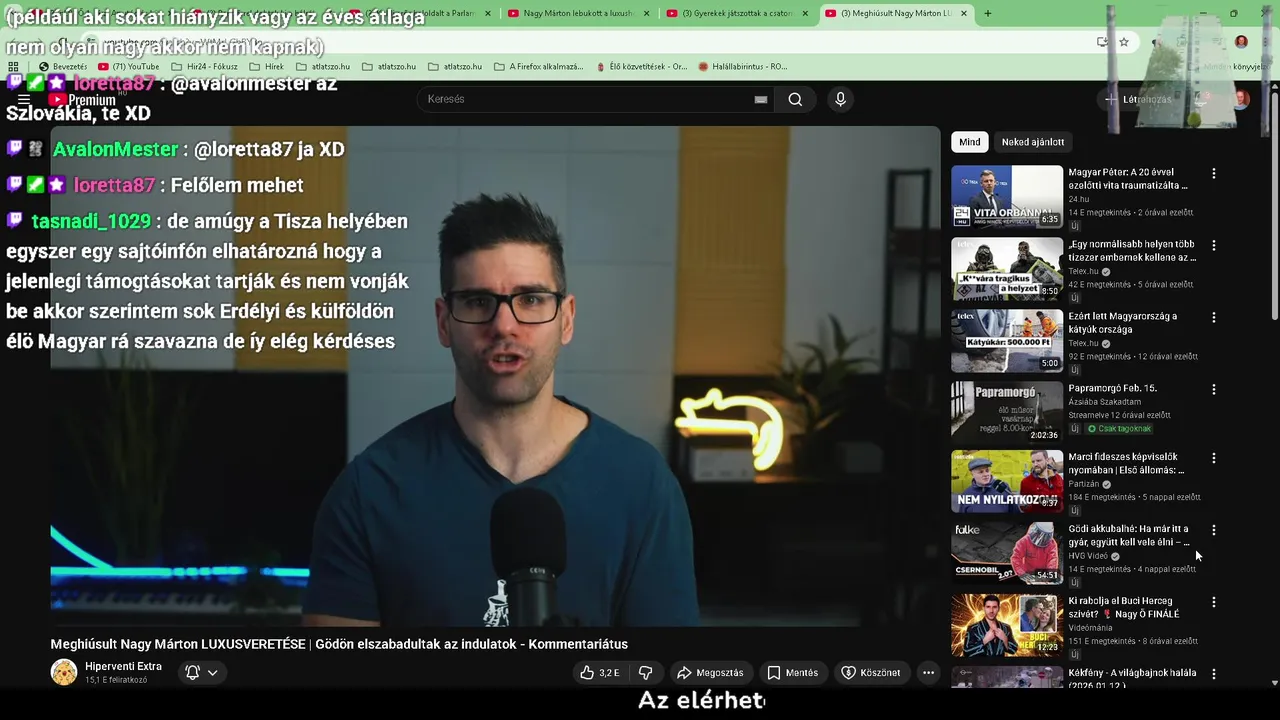The width and height of the screenshot is (1280, 720).
Task: Open the browser profile avatar
Action: [x=1241, y=42]
